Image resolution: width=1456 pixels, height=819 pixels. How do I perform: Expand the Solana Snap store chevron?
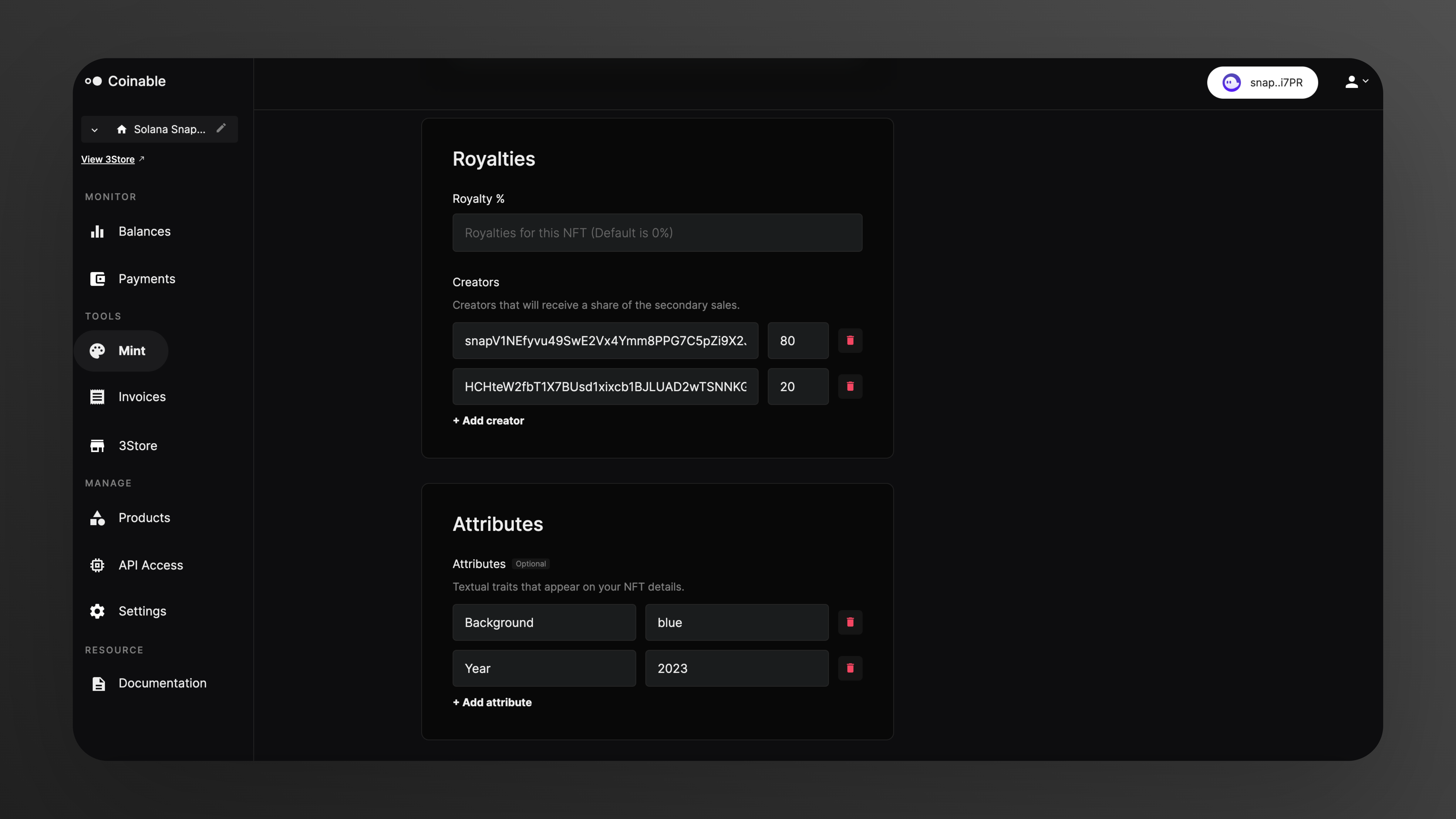[x=94, y=130]
